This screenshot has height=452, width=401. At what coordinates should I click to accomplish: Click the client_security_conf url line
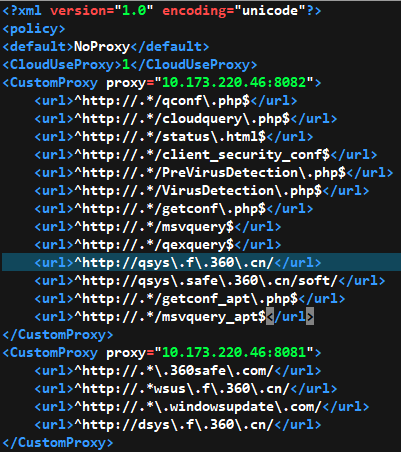[206, 155]
